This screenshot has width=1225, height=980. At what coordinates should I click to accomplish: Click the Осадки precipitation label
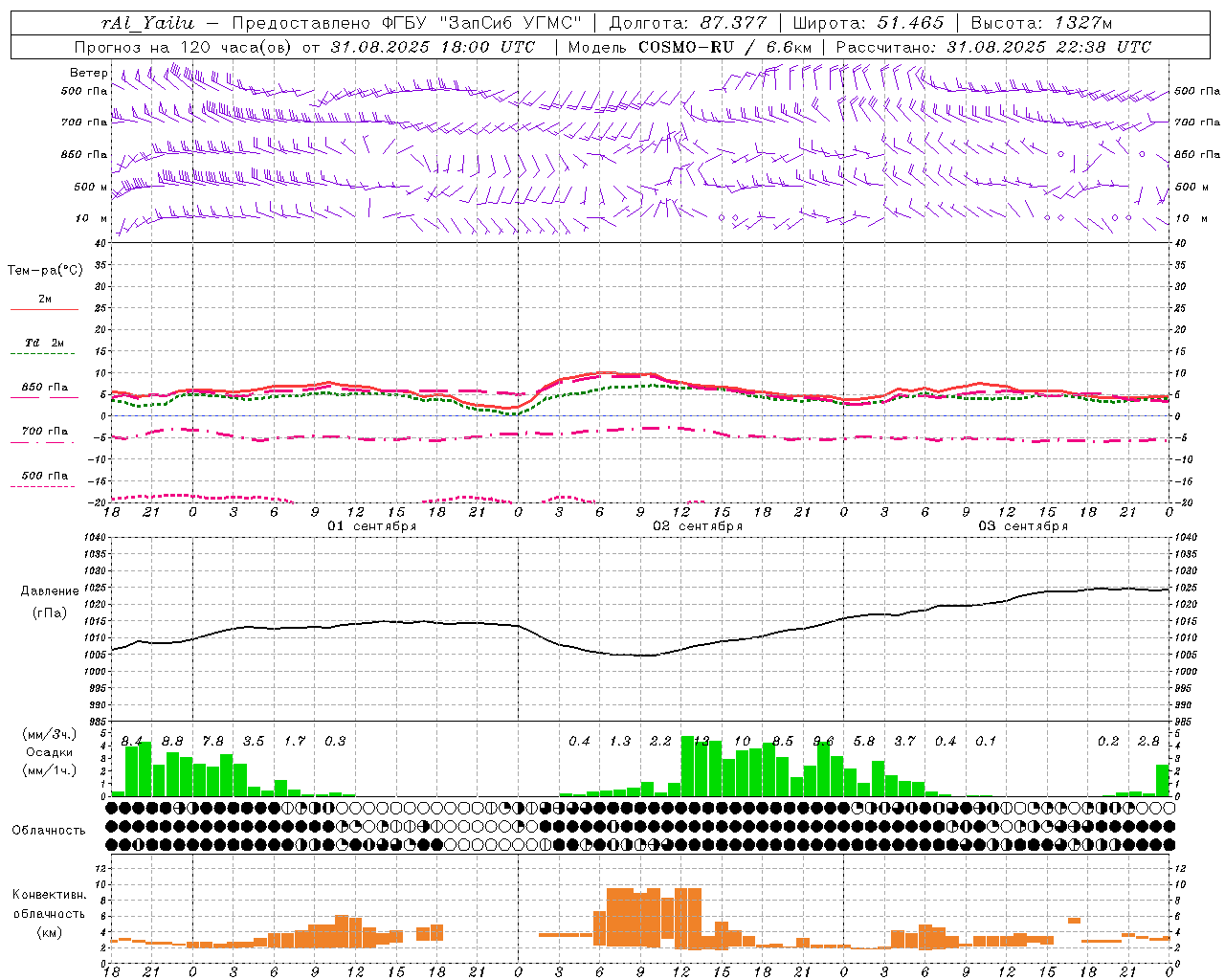pos(49,752)
